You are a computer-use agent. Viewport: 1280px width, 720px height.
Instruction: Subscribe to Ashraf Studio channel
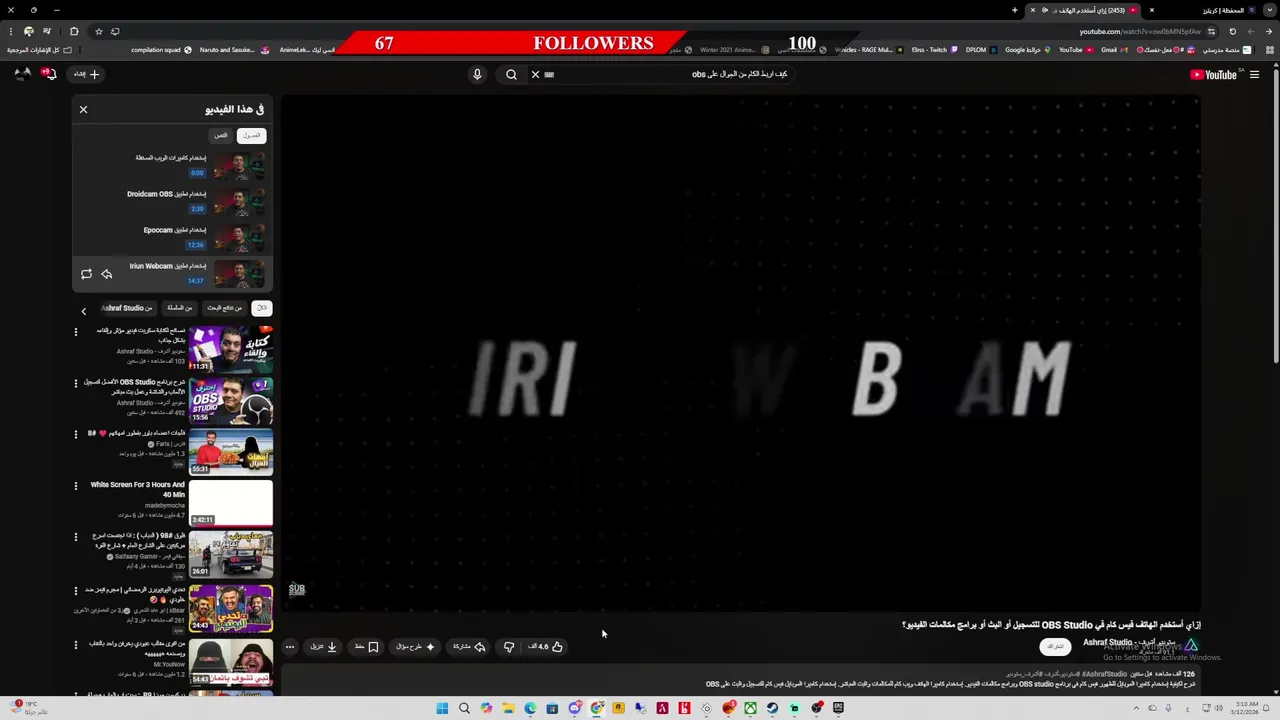pos(1056,647)
